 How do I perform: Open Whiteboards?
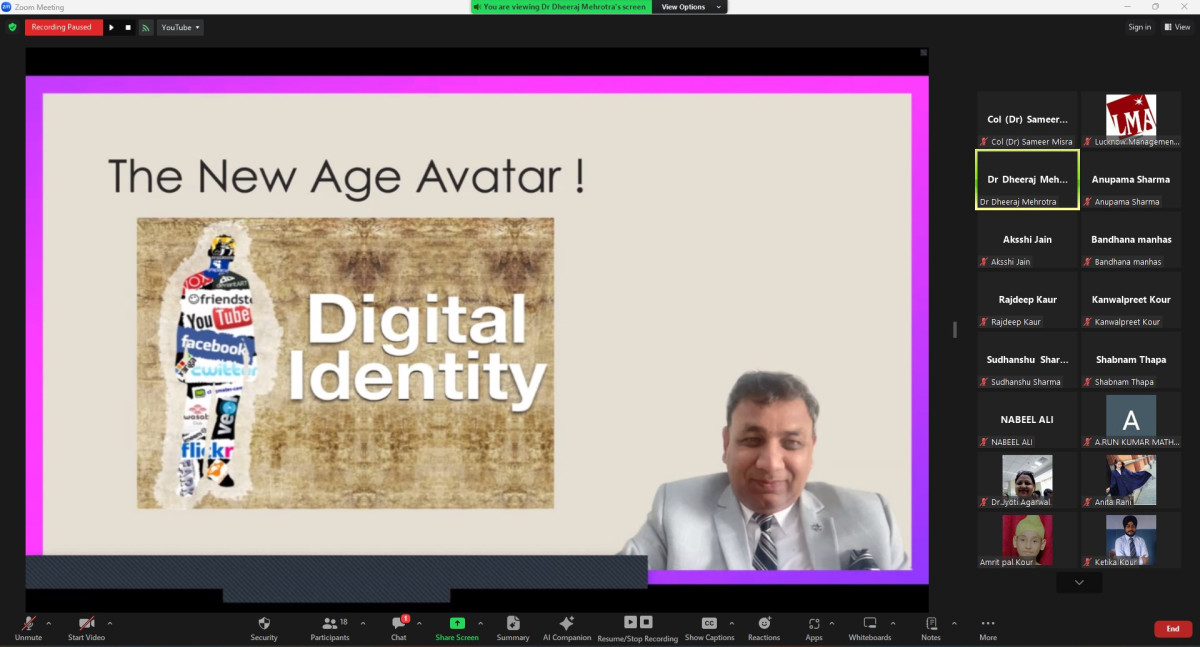pos(870,628)
